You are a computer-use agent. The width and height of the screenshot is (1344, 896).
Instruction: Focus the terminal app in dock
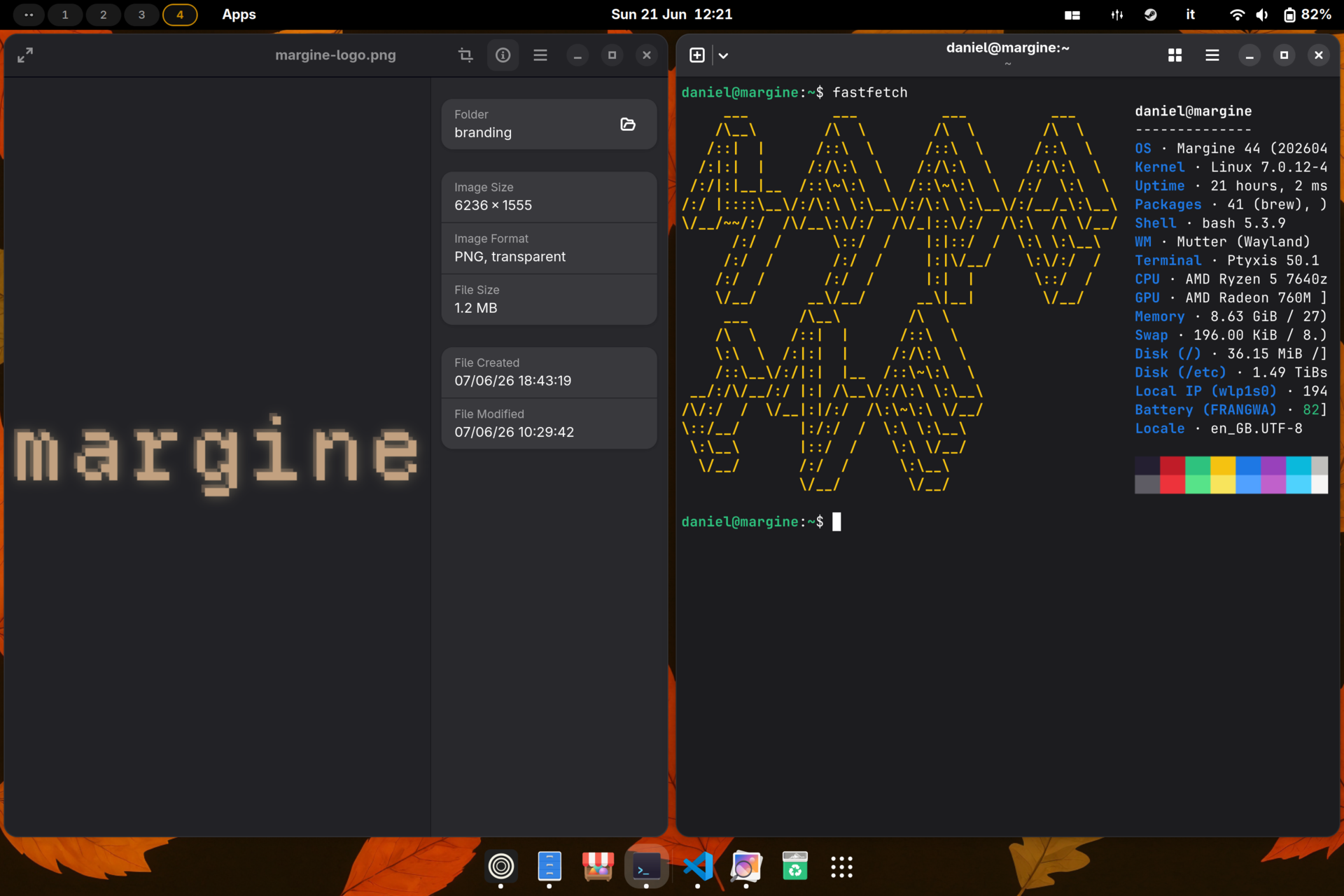click(x=646, y=867)
